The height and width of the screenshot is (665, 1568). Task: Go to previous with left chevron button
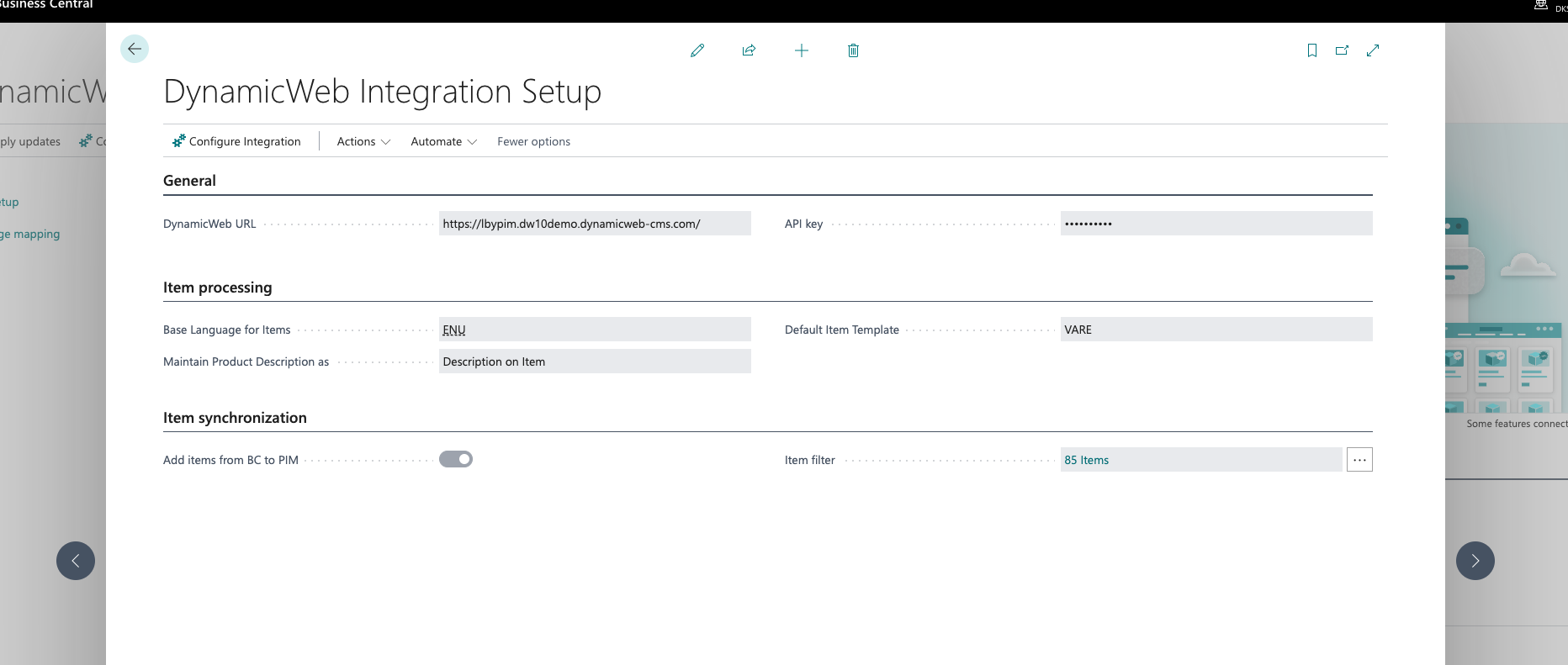pos(76,561)
